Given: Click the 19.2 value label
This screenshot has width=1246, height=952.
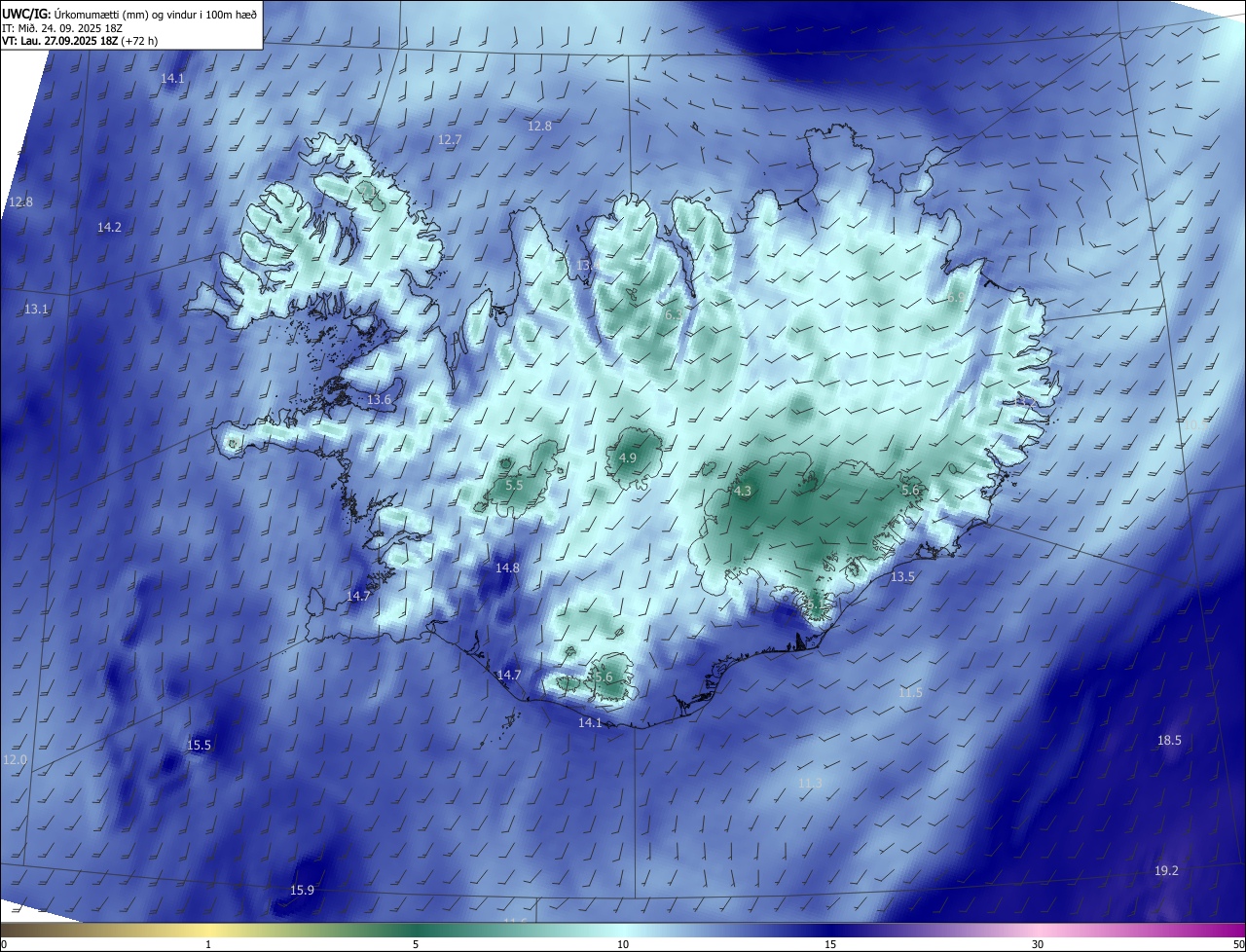Looking at the screenshot, I should click(x=1166, y=870).
